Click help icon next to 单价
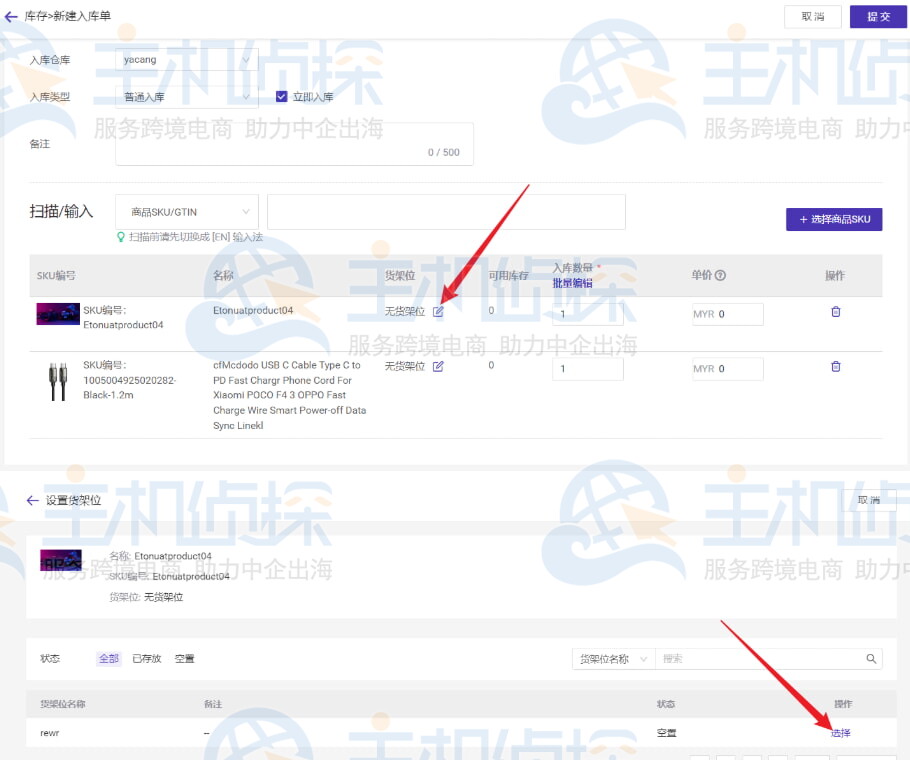The height and width of the screenshot is (760, 910). pos(720,276)
